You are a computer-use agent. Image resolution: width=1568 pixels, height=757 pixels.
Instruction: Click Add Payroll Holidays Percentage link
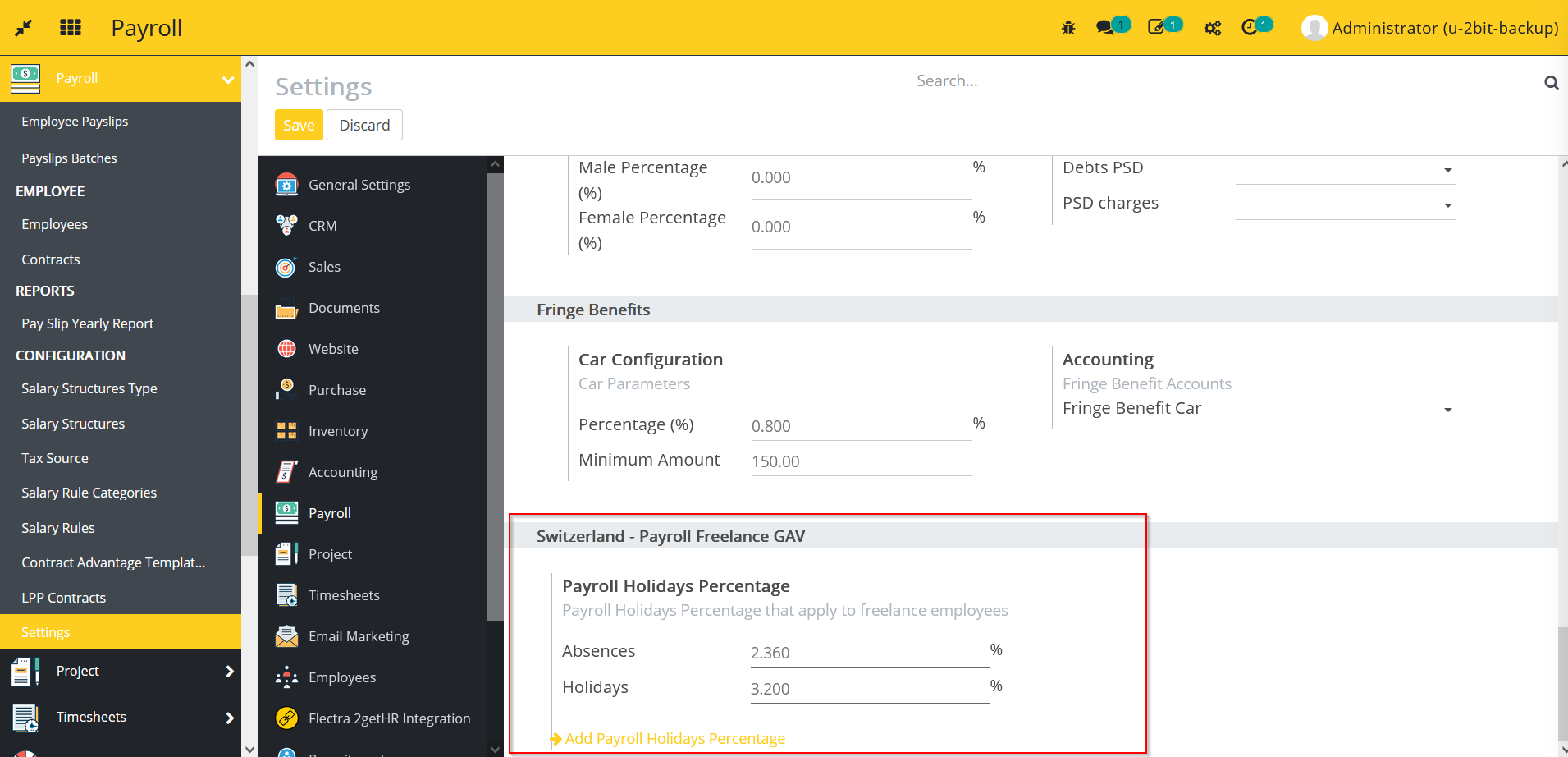674,737
